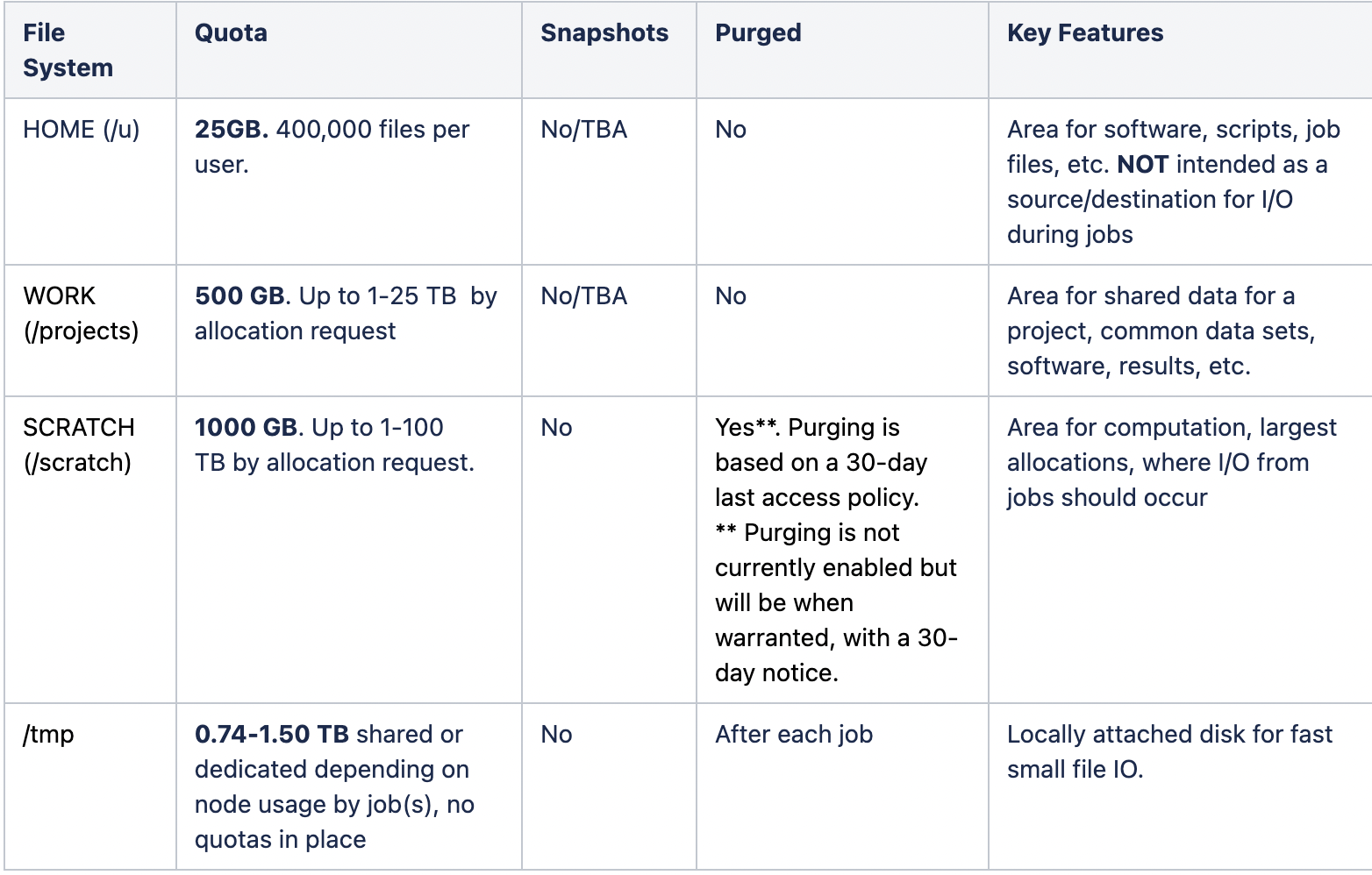The width and height of the screenshot is (1372, 875).
Task: Select the SCRATCH (/scratch) cell
Action: 79,445
